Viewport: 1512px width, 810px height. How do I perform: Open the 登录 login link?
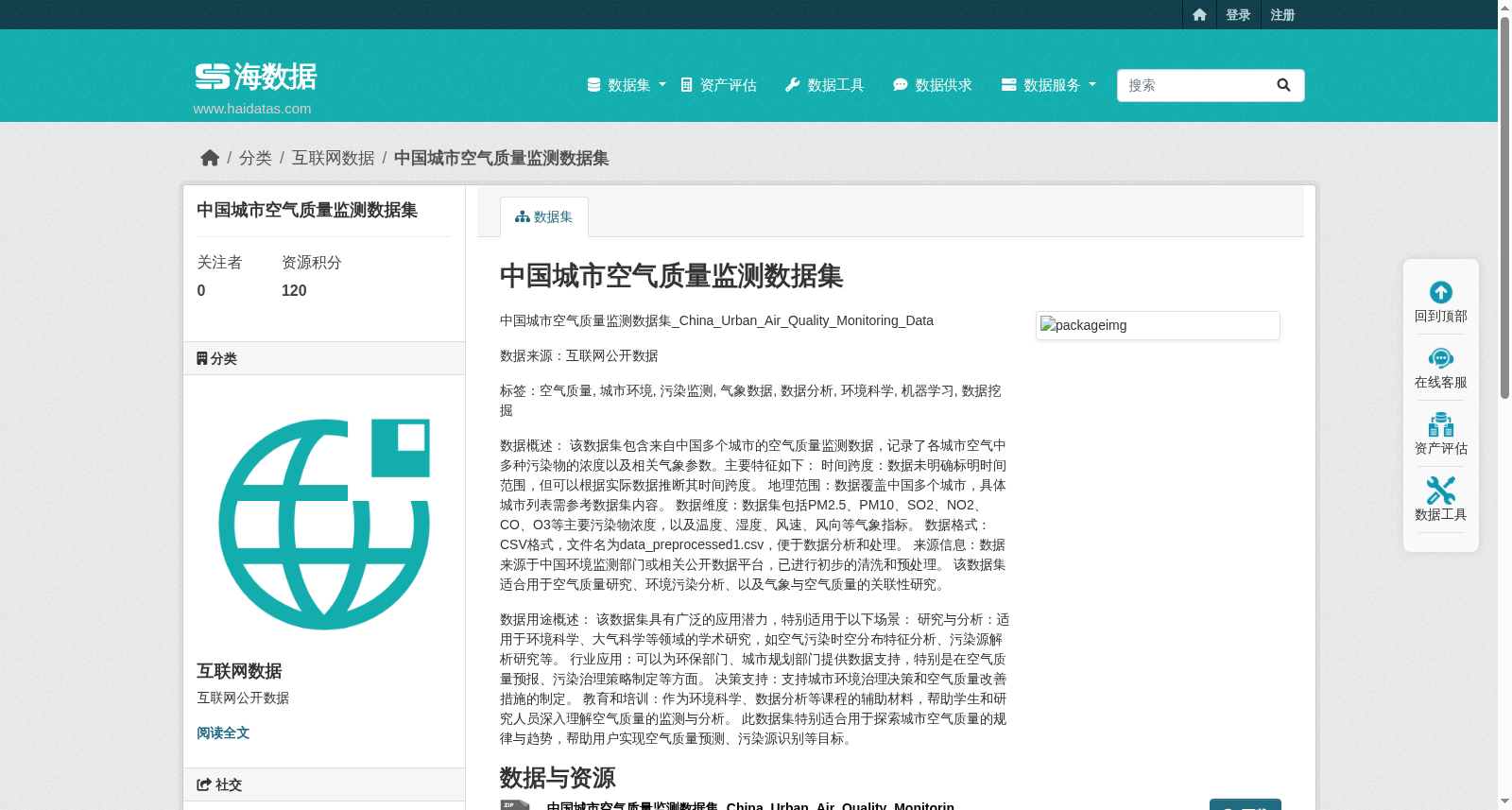[1238, 15]
